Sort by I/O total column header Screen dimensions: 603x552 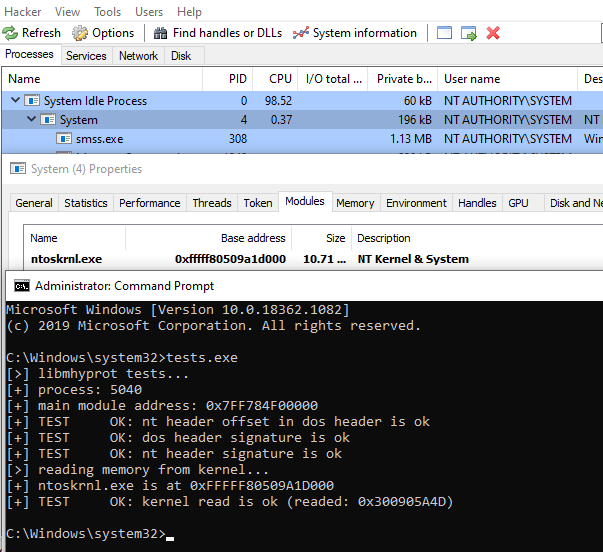[333, 79]
